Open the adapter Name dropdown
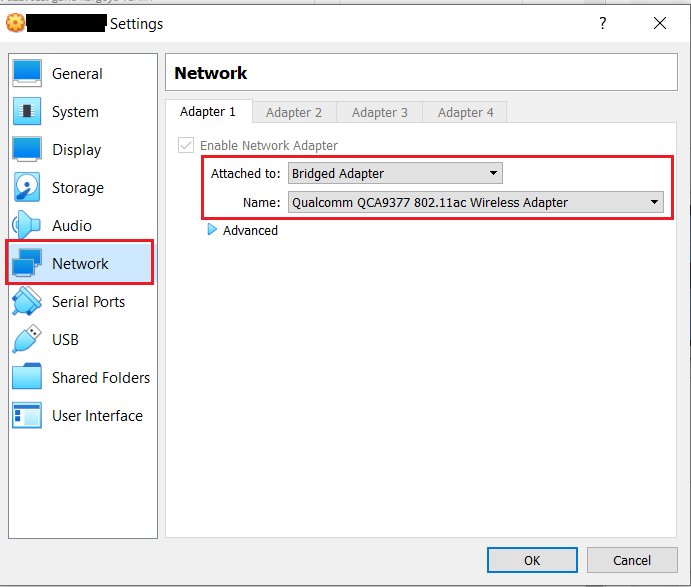Screen dimensions: 691x587 [x=475, y=202]
